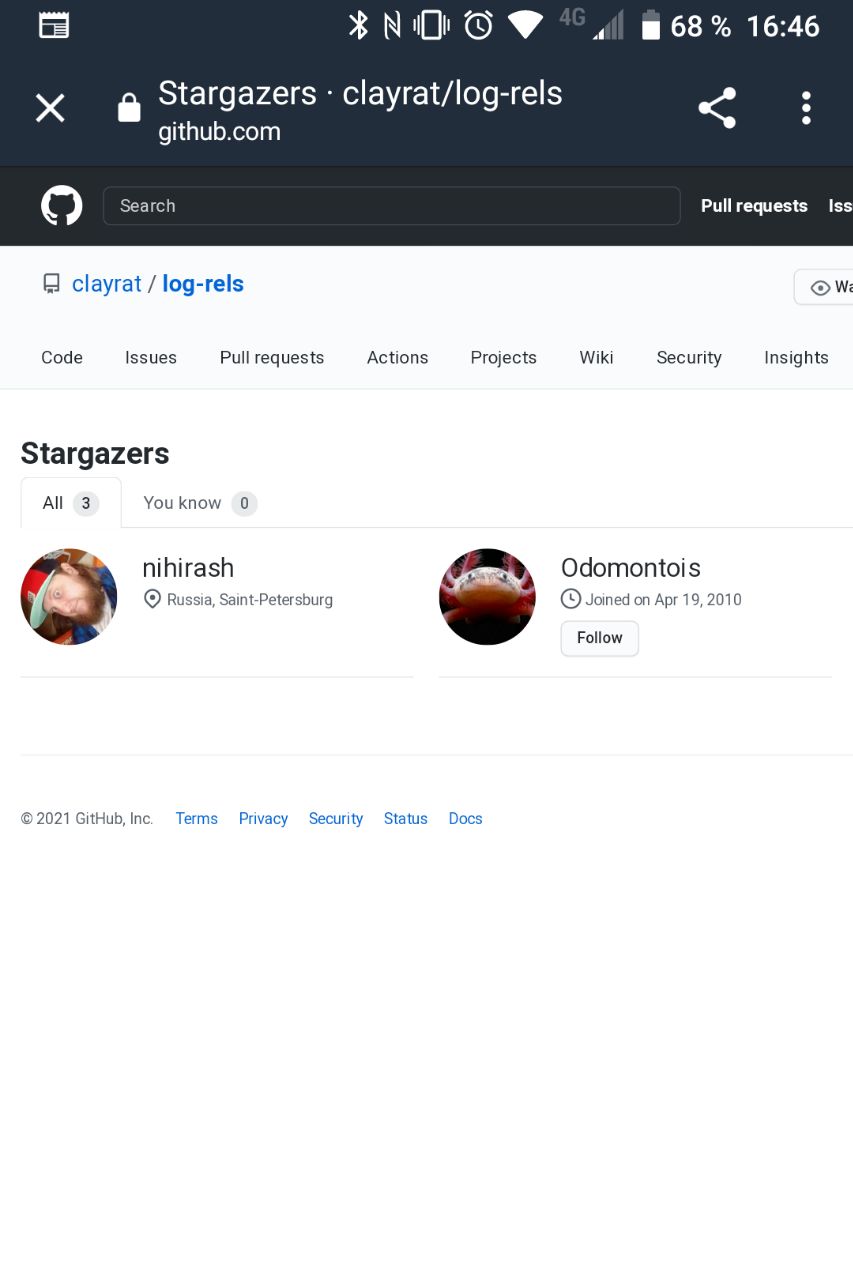
Task: Open Pull requests in top header
Action: coord(754,206)
